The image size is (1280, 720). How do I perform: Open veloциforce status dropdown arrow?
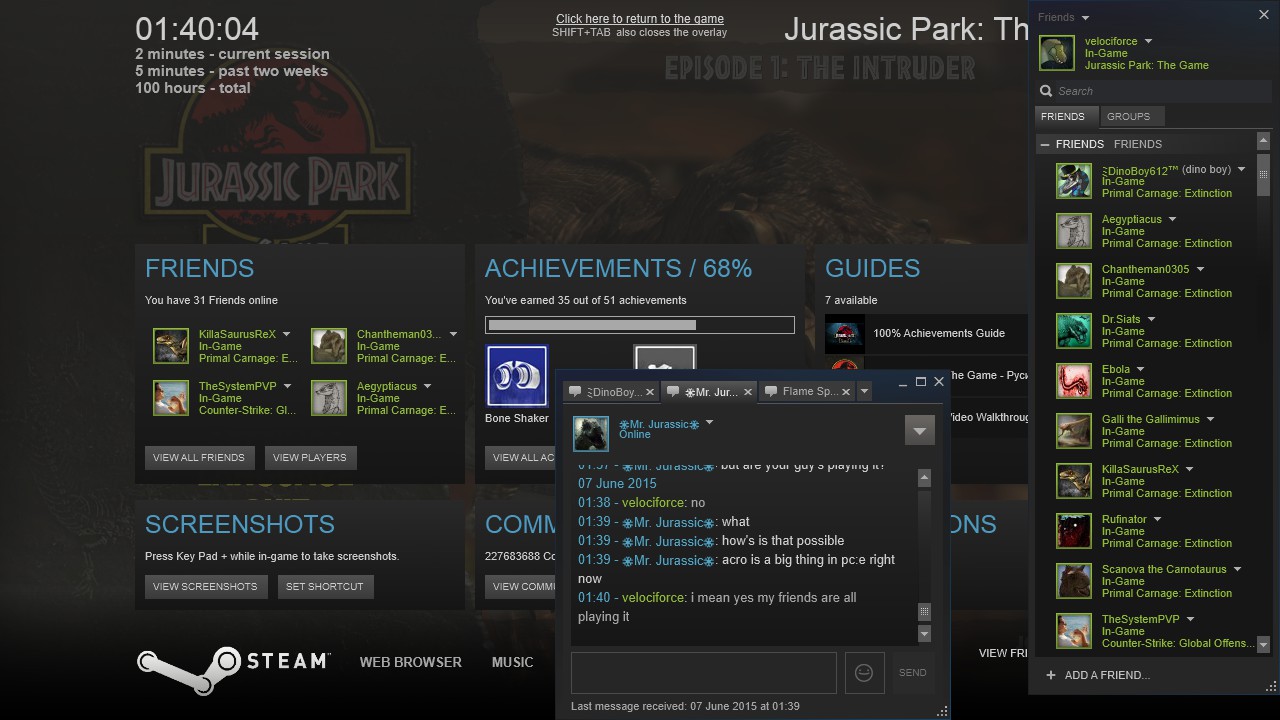pyautogui.click(x=1148, y=41)
